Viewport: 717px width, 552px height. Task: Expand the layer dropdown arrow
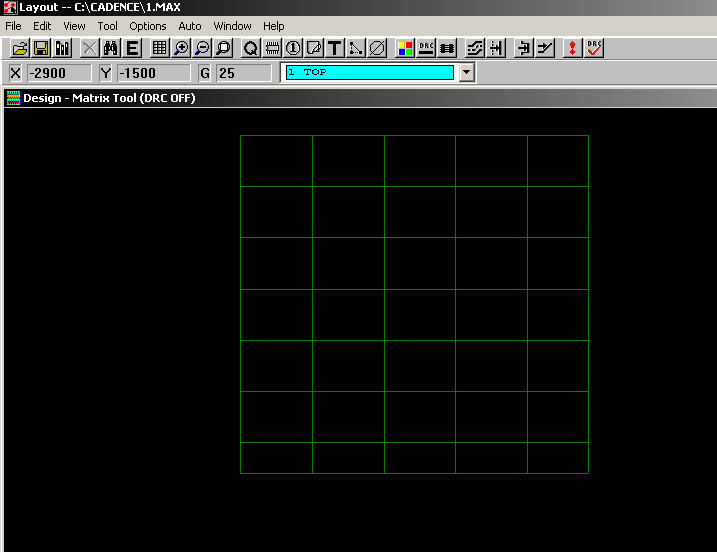click(466, 73)
